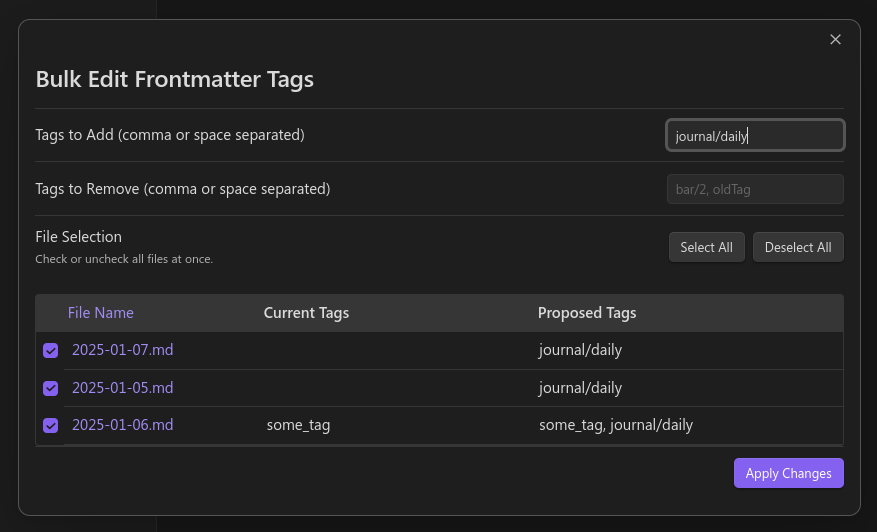
Task: Click the some_tag current tag cell
Action: pos(298,425)
